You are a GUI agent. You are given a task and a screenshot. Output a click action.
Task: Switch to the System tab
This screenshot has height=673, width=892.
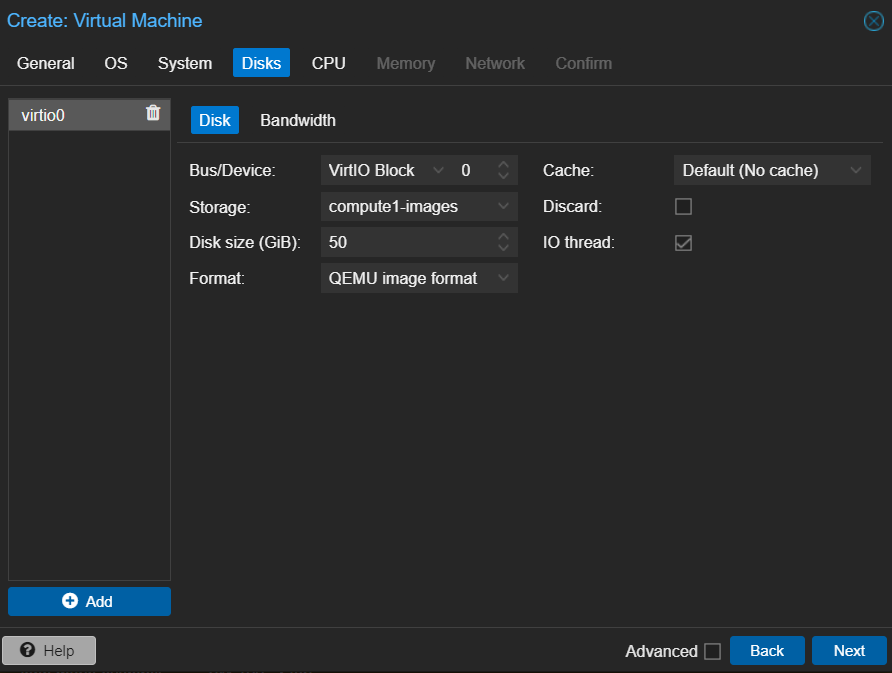point(185,63)
